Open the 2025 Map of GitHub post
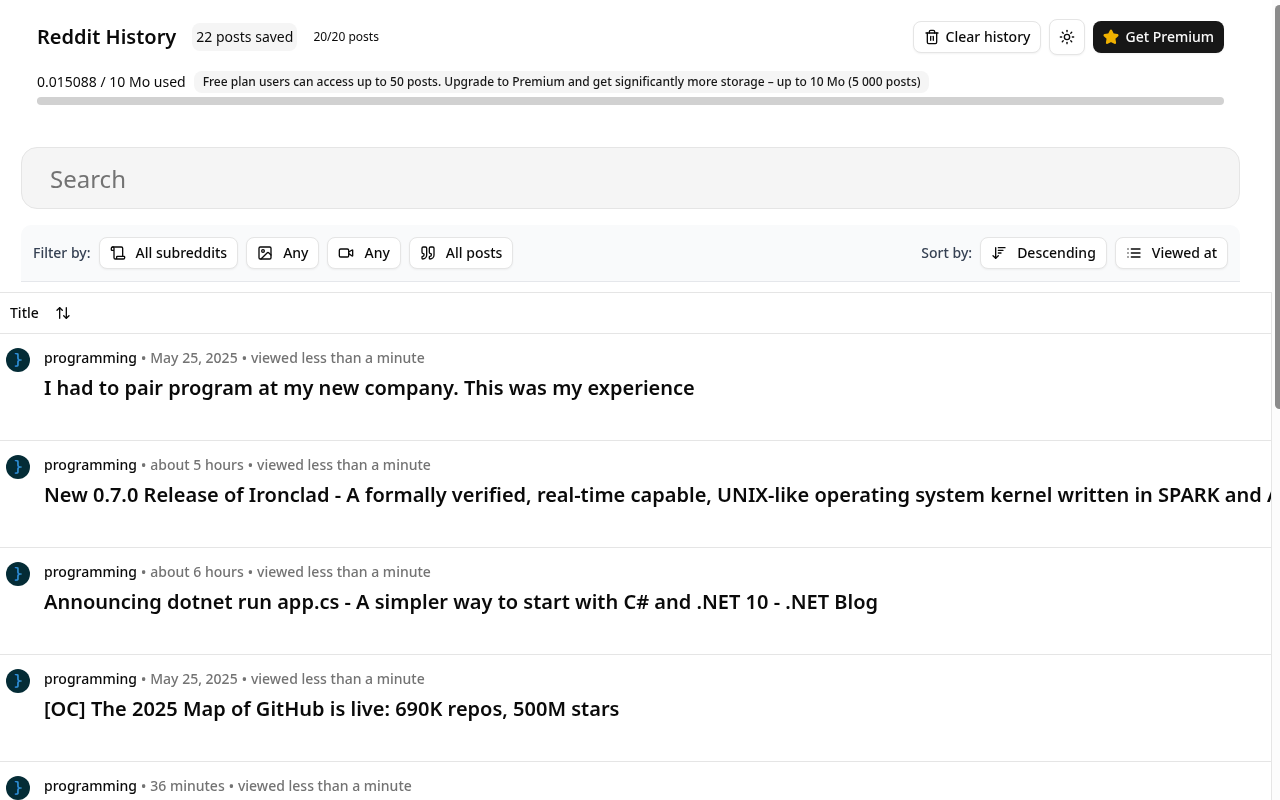The height and width of the screenshot is (800, 1280). pos(331,709)
